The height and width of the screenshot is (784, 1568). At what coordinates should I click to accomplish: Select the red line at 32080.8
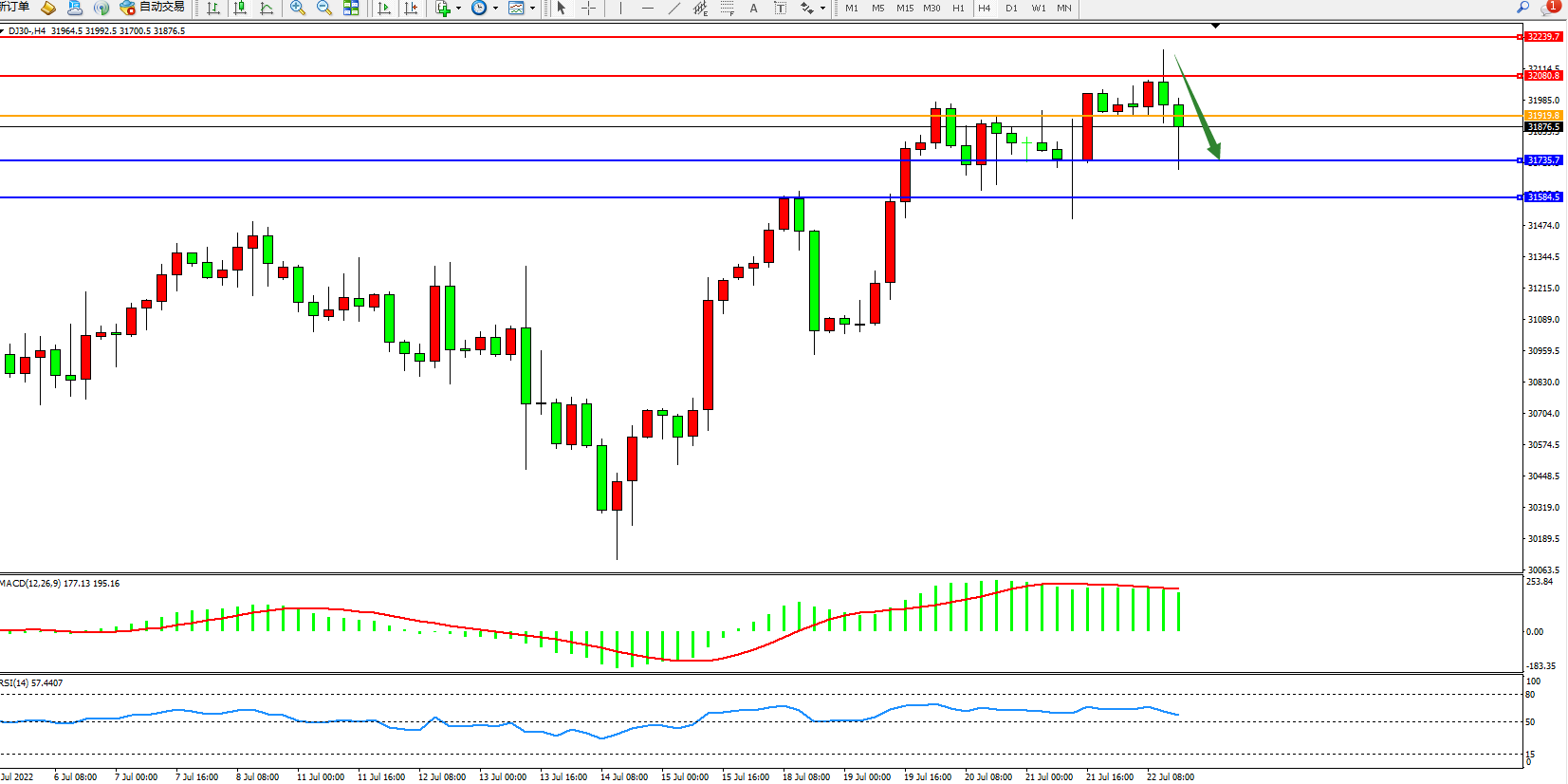759,76
